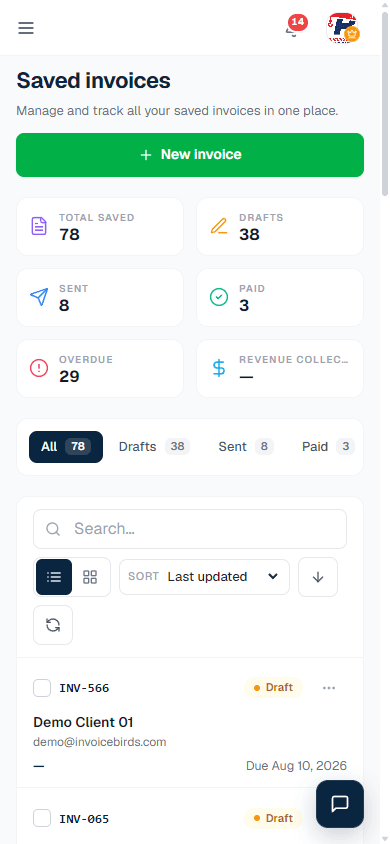Click the New invoice button
The width and height of the screenshot is (390, 844).
(x=190, y=155)
